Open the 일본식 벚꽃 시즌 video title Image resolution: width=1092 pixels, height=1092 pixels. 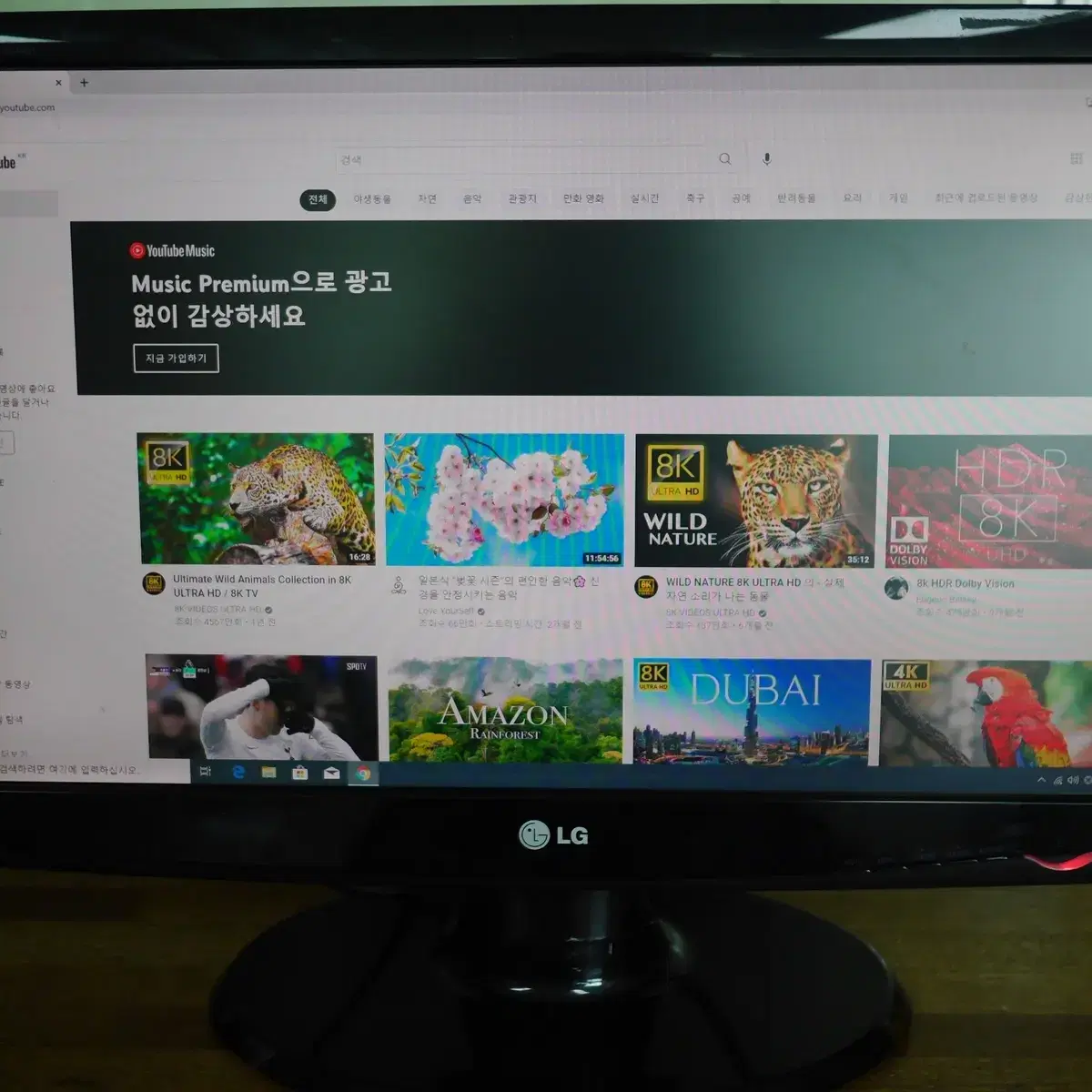point(510,588)
